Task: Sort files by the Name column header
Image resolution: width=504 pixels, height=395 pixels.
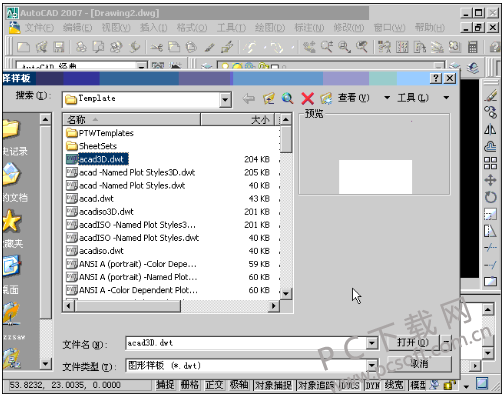Action: pyautogui.click(x=132, y=119)
